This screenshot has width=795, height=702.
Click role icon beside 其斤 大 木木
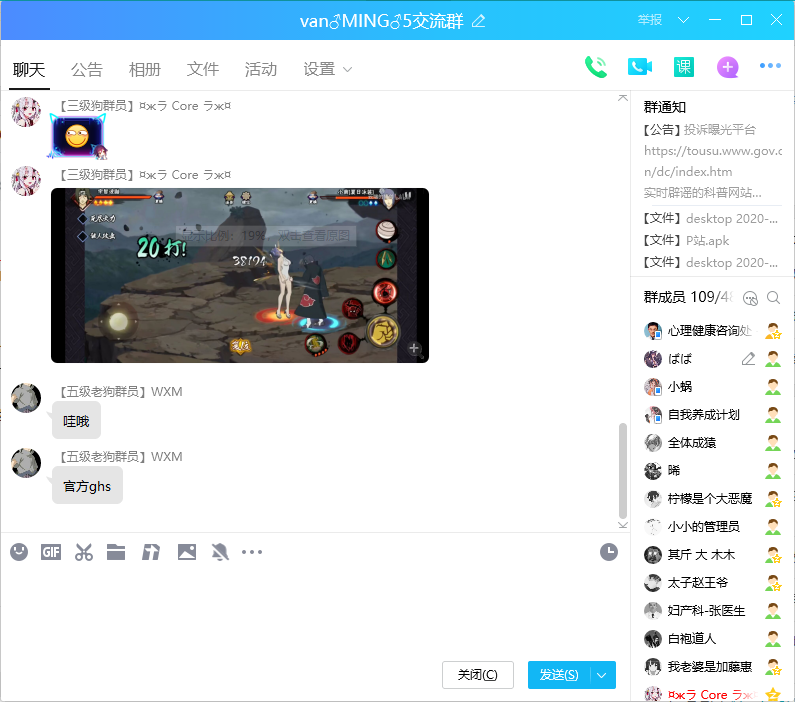pyautogui.click(x=773, y=555)
